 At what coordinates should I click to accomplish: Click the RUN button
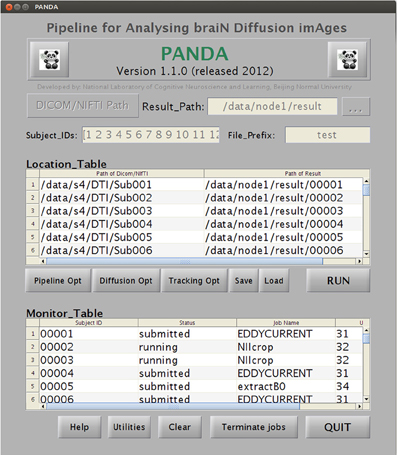pyautogui.click(x=338, y=281)
